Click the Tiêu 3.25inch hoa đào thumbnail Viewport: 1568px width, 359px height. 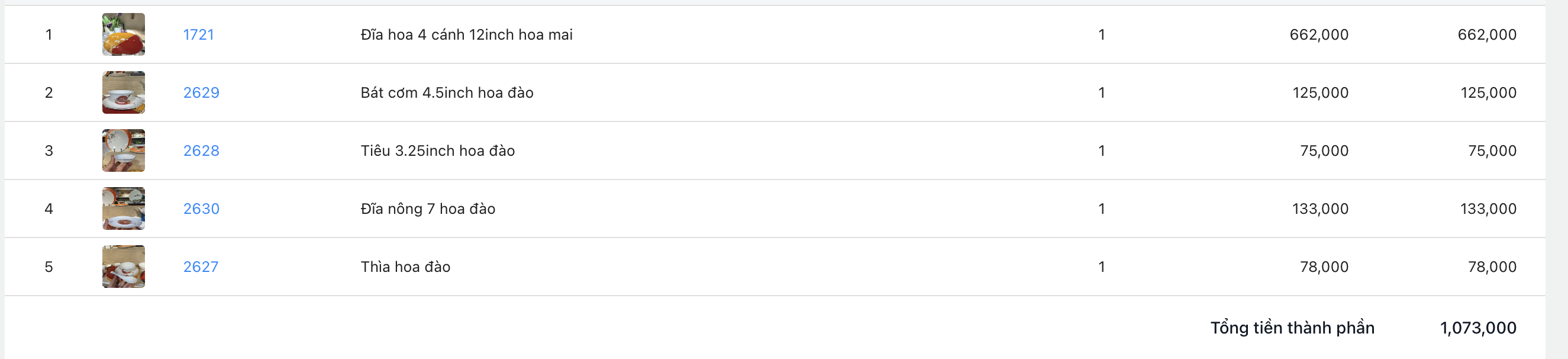tap(124, 150)
